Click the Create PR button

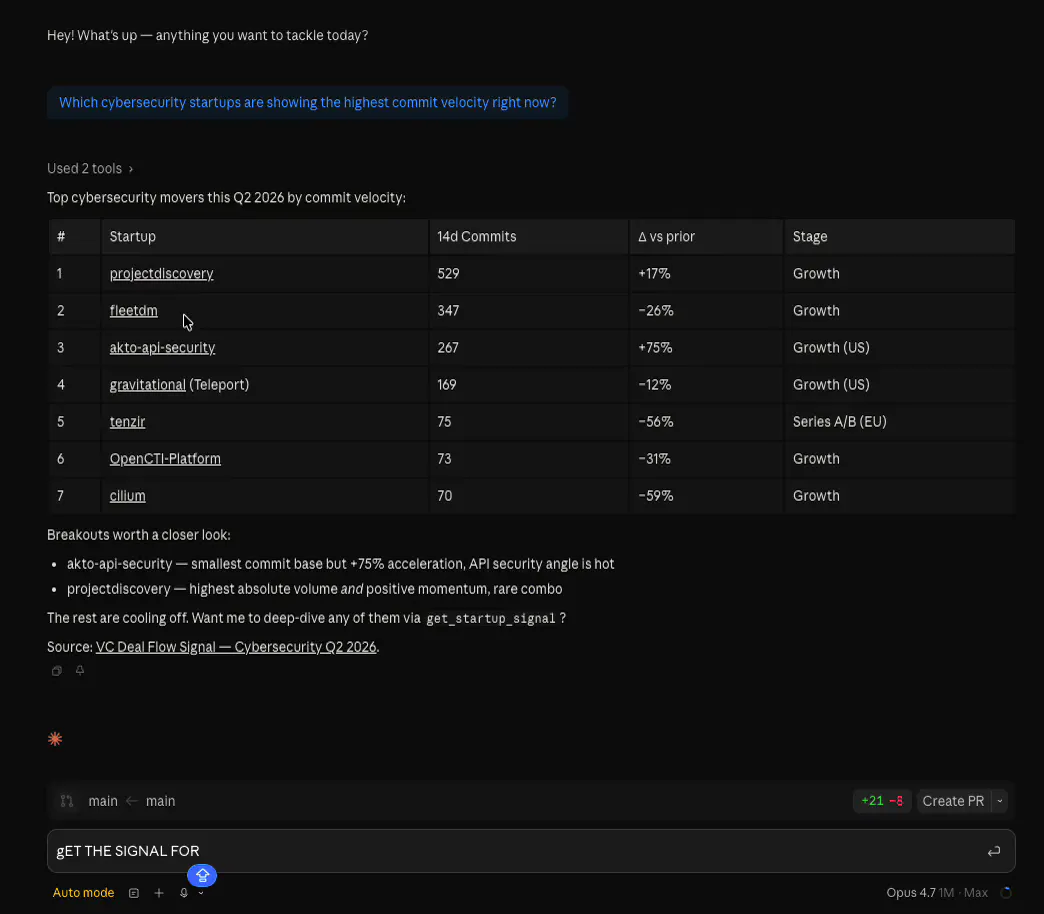pos(953,801)
